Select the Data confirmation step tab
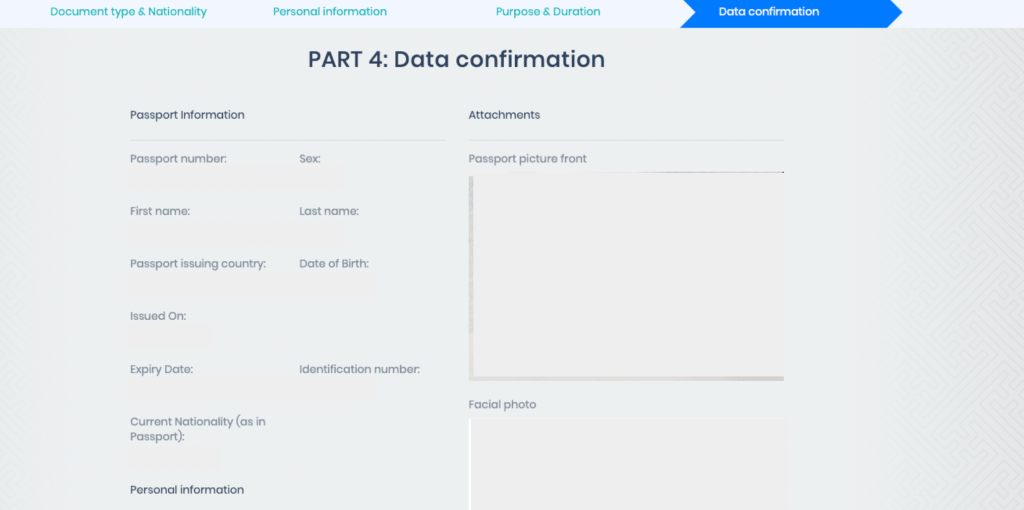The width and height of the screenshot is (1024, 510). tap(769, 12)
